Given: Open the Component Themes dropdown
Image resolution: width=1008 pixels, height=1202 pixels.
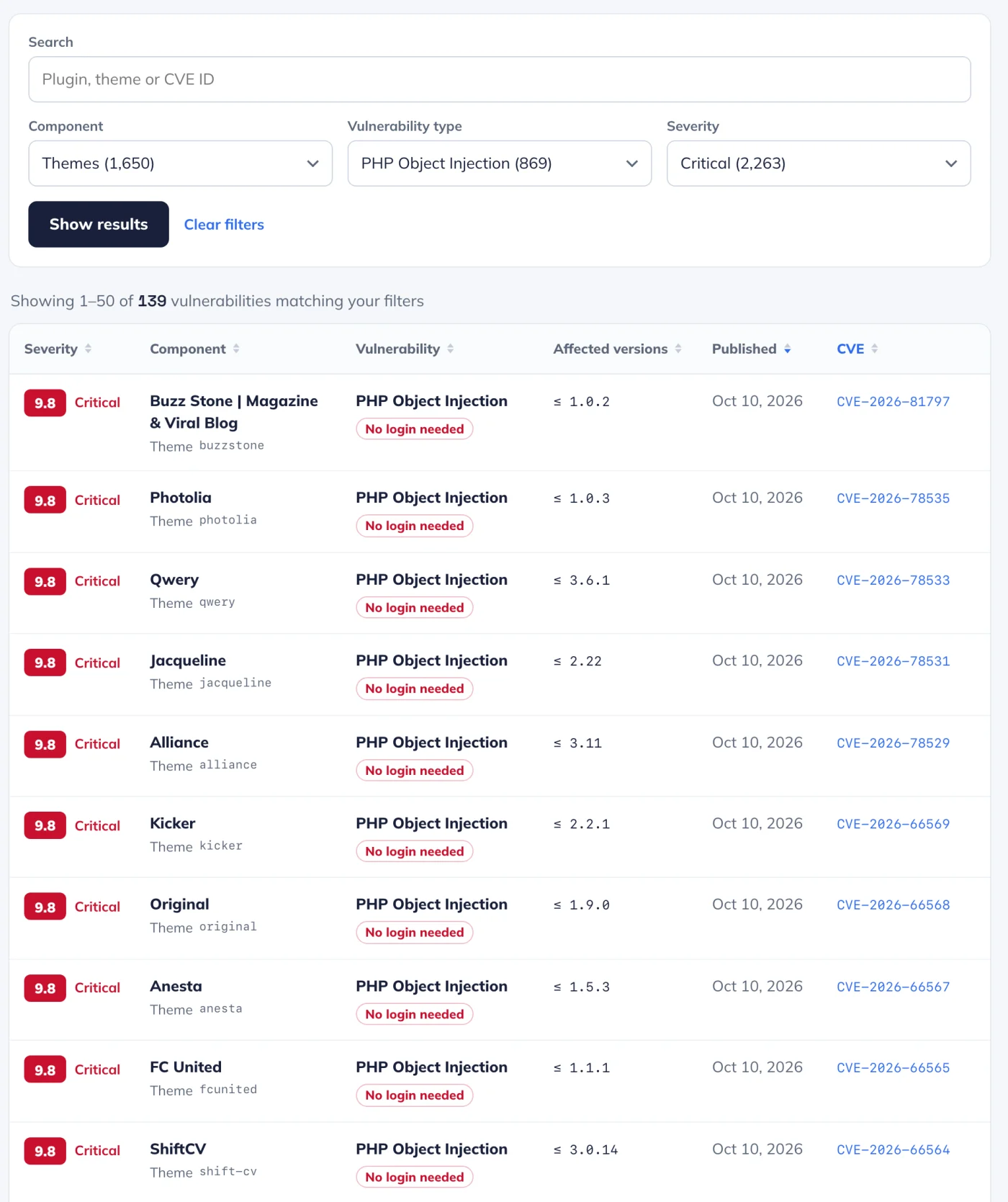Looking at the screenshot, I should coord(180,163).
